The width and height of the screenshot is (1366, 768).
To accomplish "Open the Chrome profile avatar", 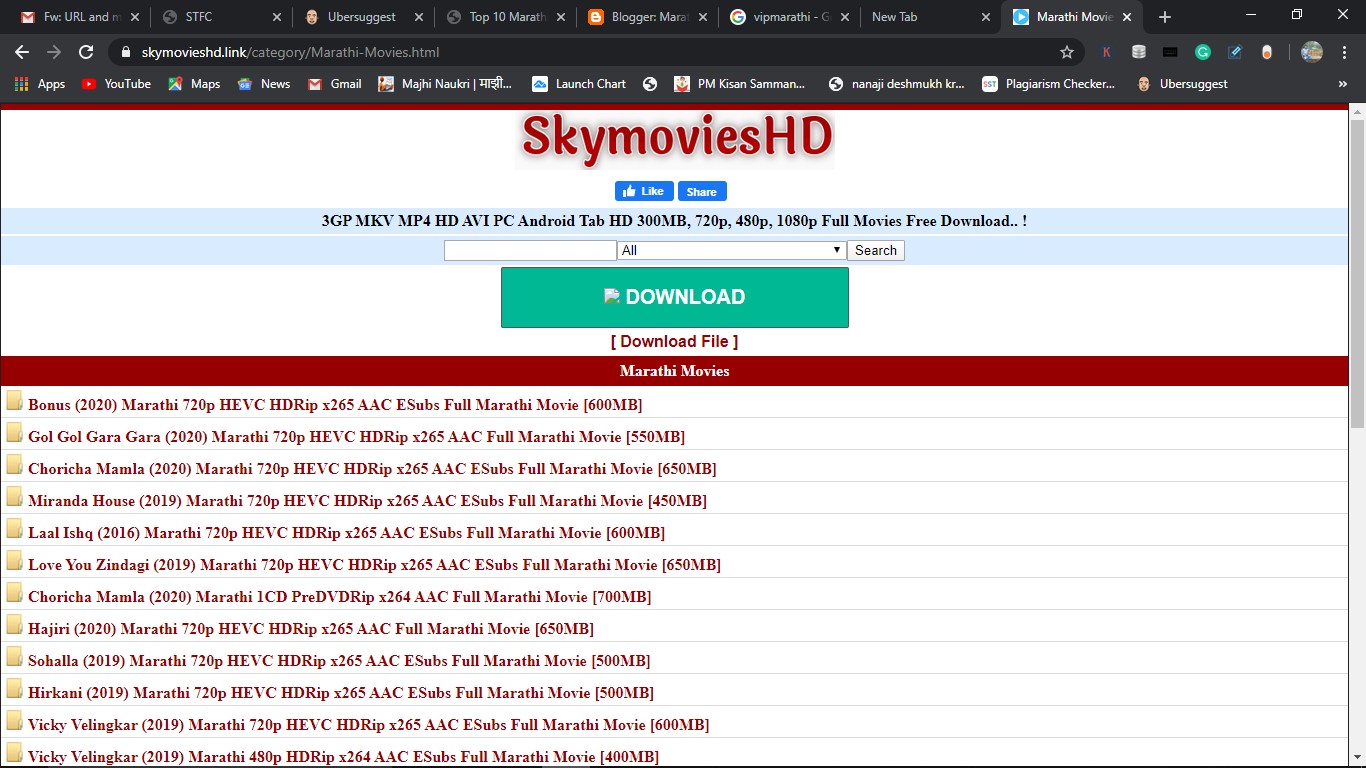I will pos(1312,52).
